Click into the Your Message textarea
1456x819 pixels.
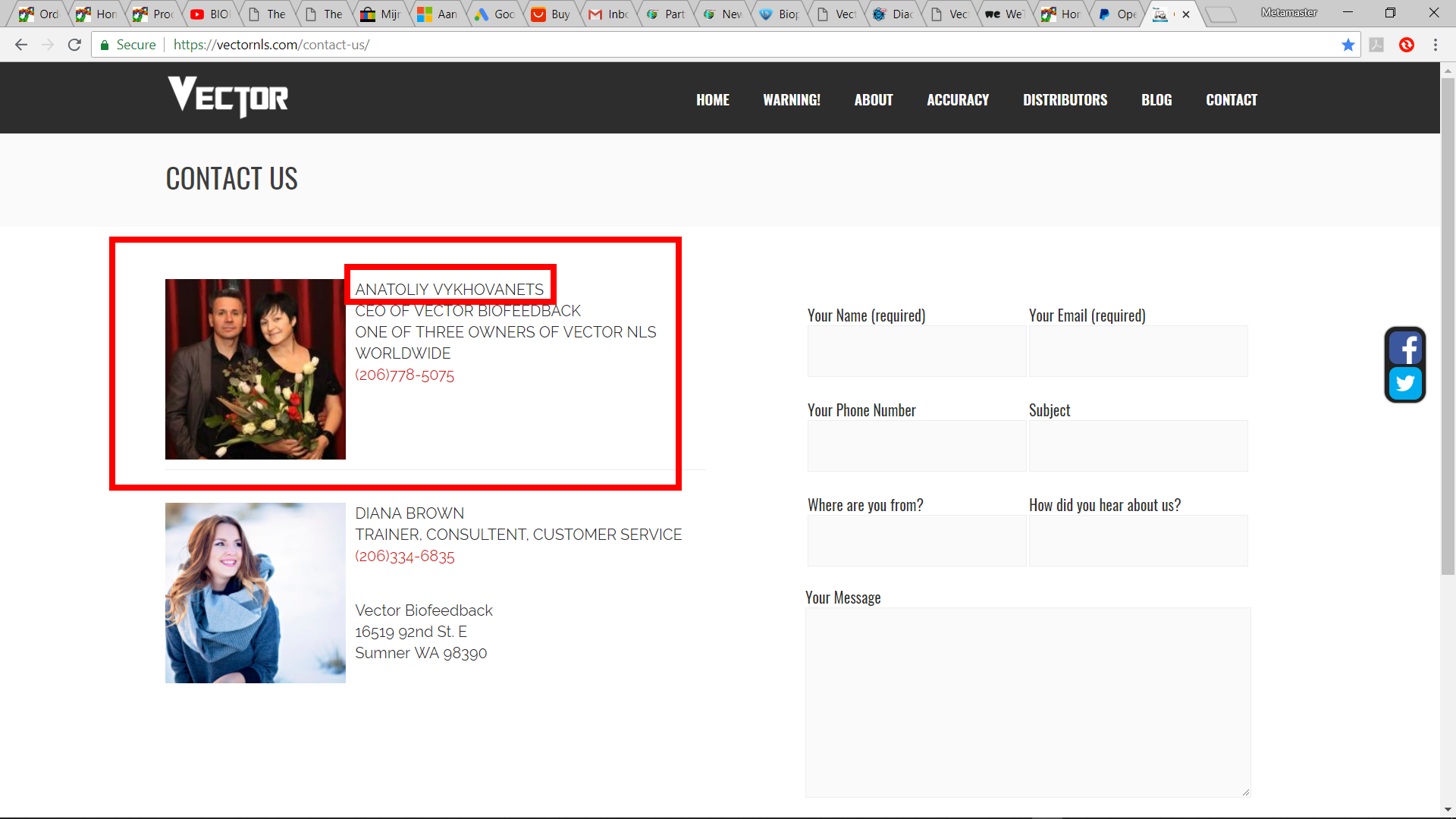pos(1028,701)
